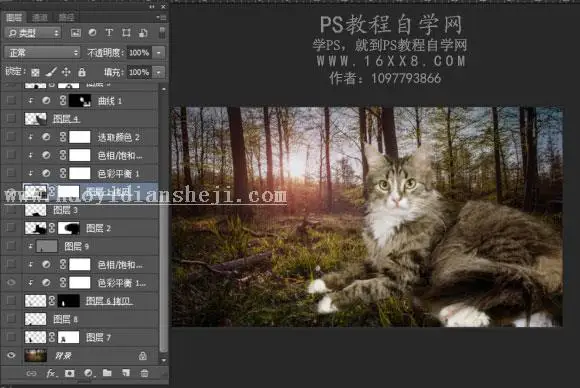Click lock image pixels brush icon

tap(51, 72)
